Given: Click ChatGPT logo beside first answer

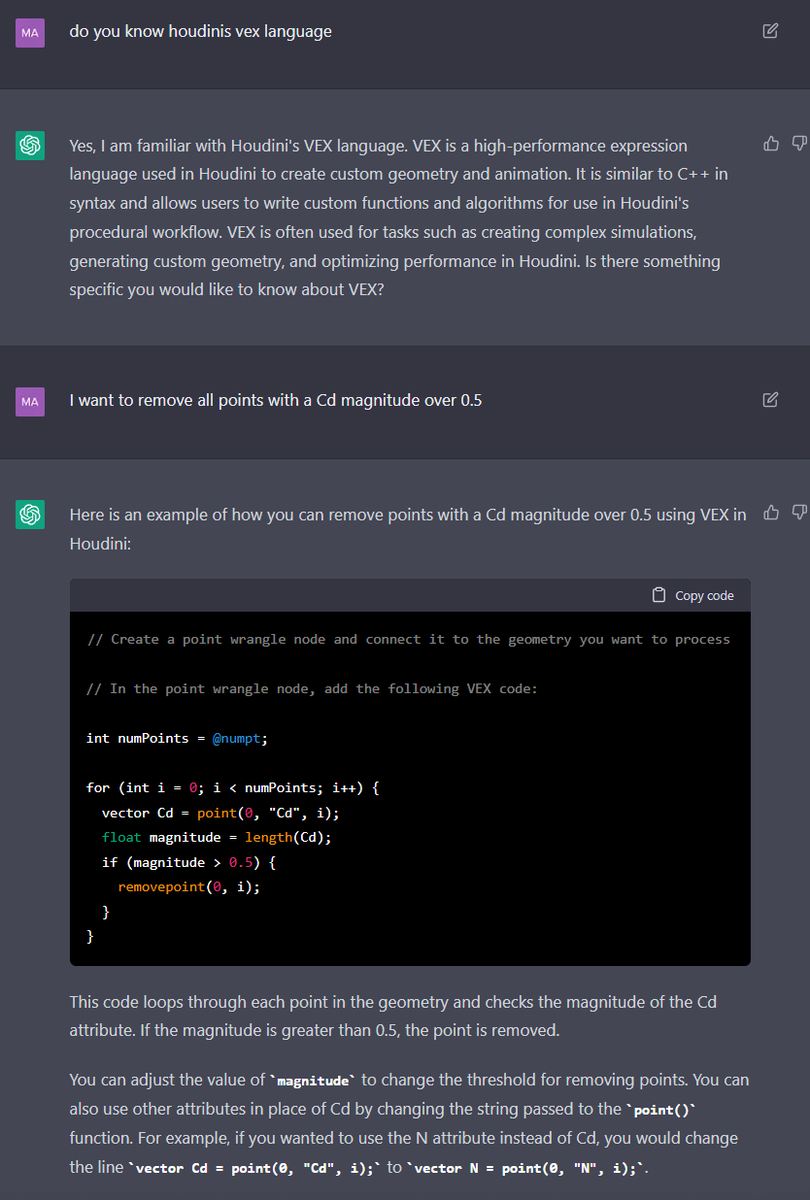Looking at the screenshot, I should coord(30,146).
